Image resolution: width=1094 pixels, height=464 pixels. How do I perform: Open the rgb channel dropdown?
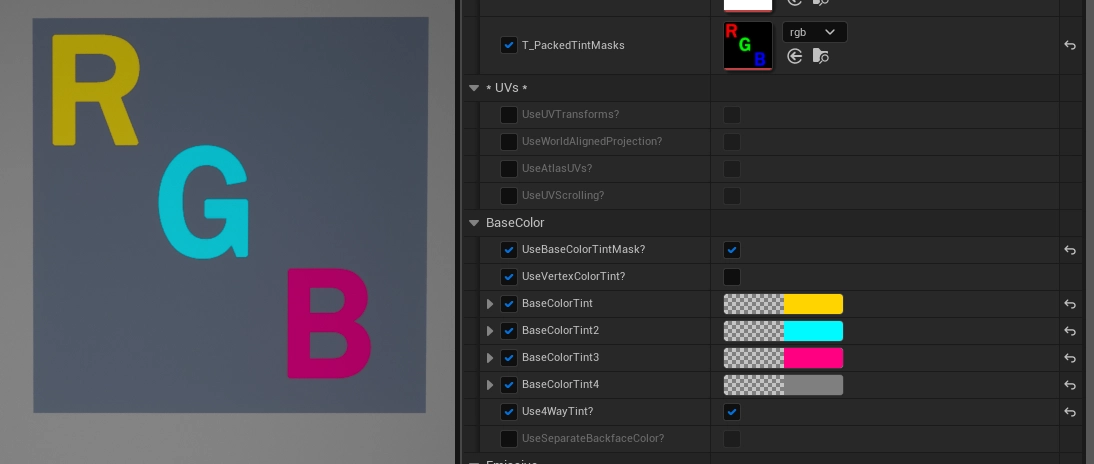coord(814,32)
